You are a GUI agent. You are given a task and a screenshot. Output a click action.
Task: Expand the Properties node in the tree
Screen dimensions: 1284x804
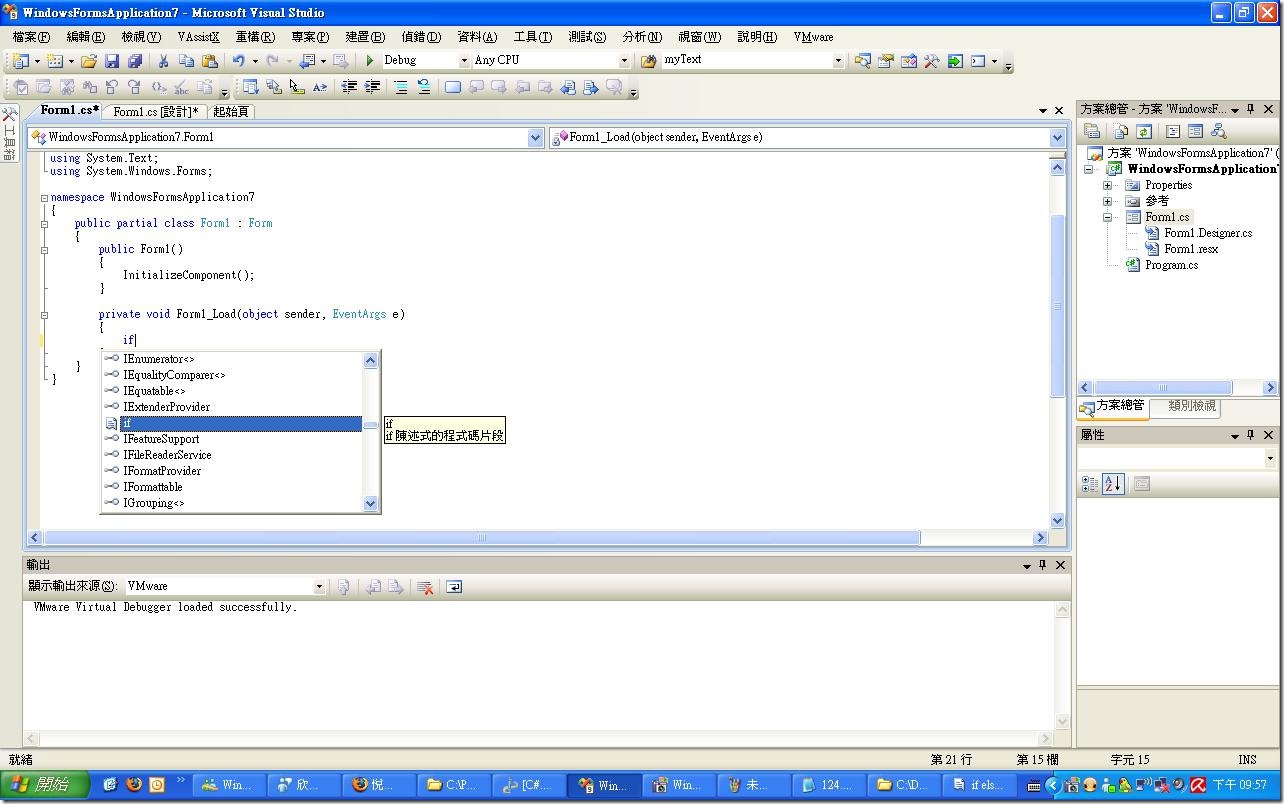[x=1108, y=185]
